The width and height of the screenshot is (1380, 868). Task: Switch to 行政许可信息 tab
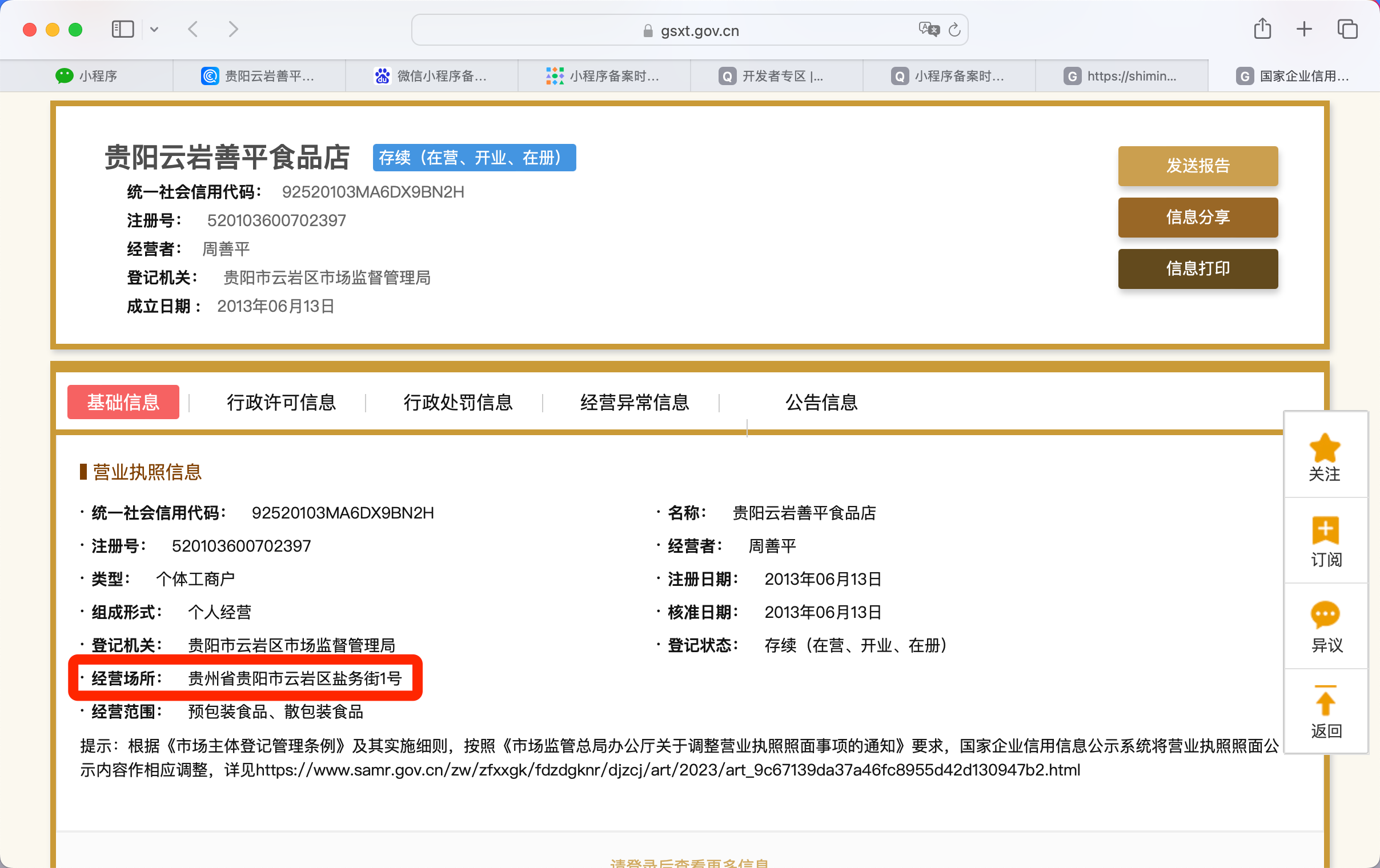(x=281, y=402)
